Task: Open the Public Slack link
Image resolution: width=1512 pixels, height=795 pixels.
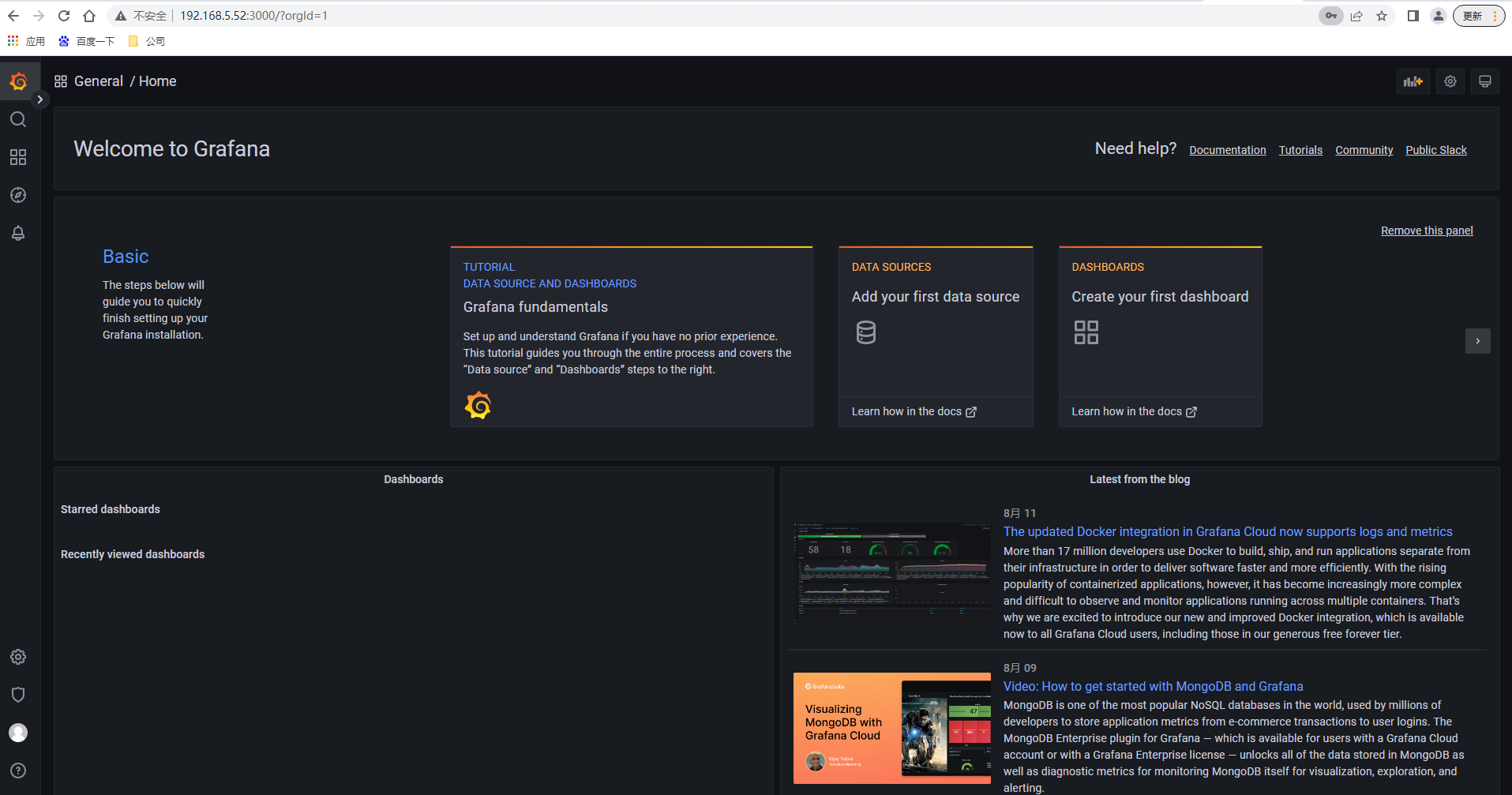Action: pos(1436,150)
